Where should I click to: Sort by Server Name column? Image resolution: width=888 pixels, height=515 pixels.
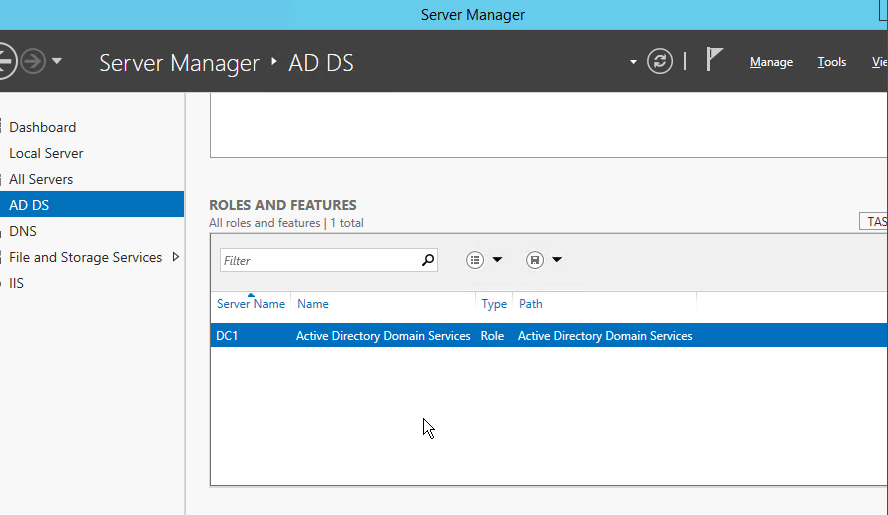(x=250, y=304)
